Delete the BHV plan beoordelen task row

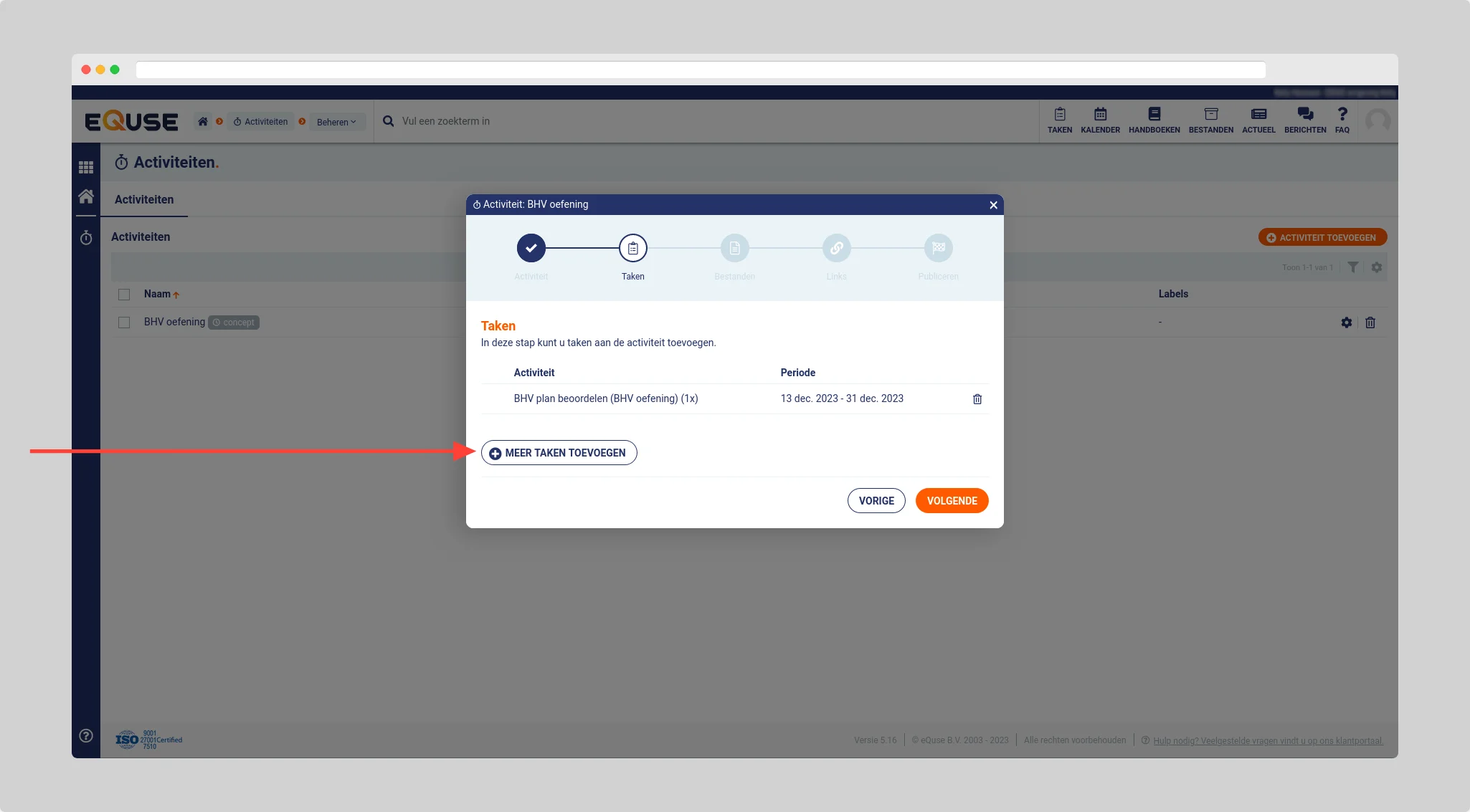click(x=977, y=399)
